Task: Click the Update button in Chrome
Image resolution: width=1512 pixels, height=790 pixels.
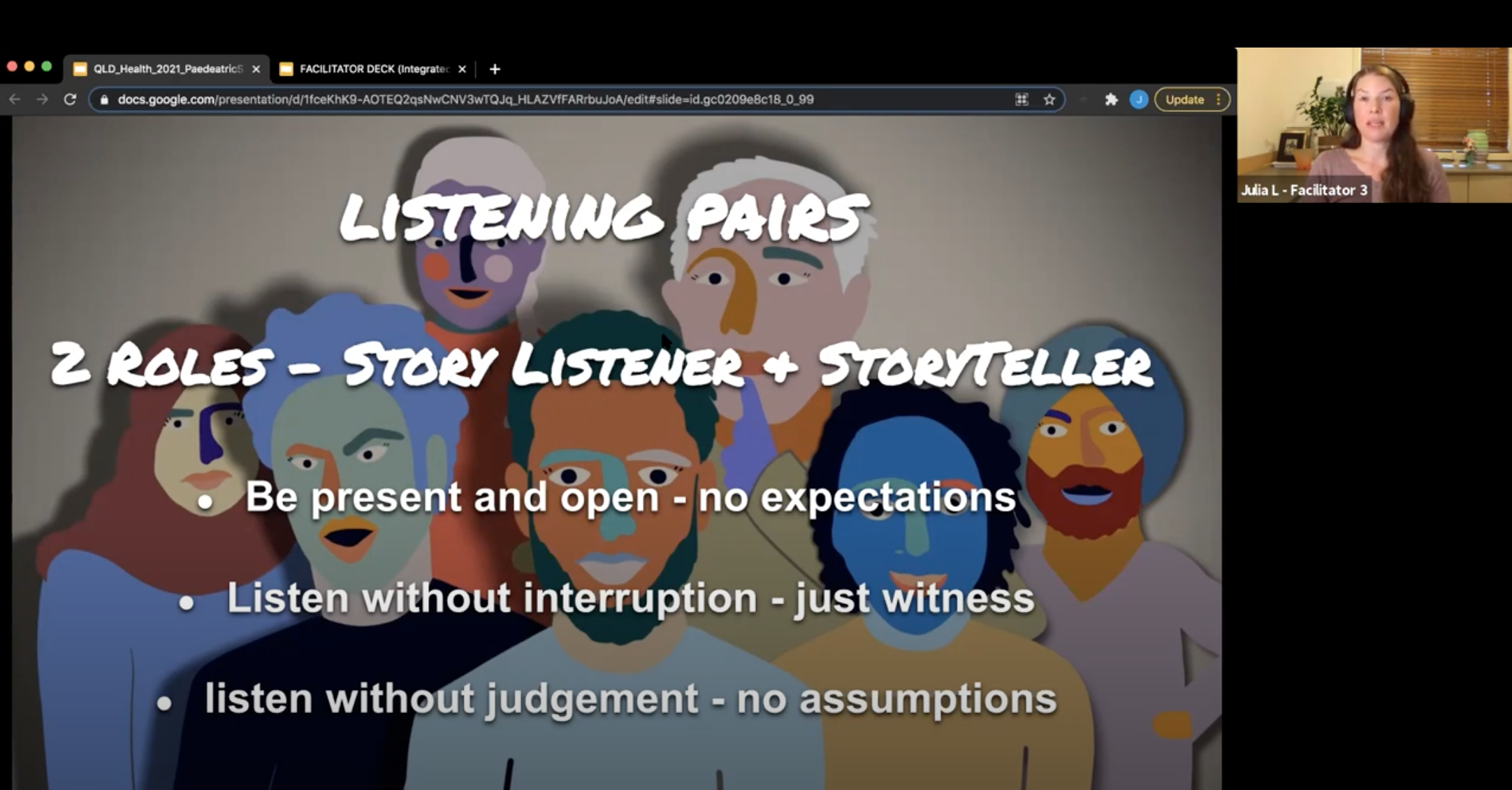Action: [x=1184, y=99]
